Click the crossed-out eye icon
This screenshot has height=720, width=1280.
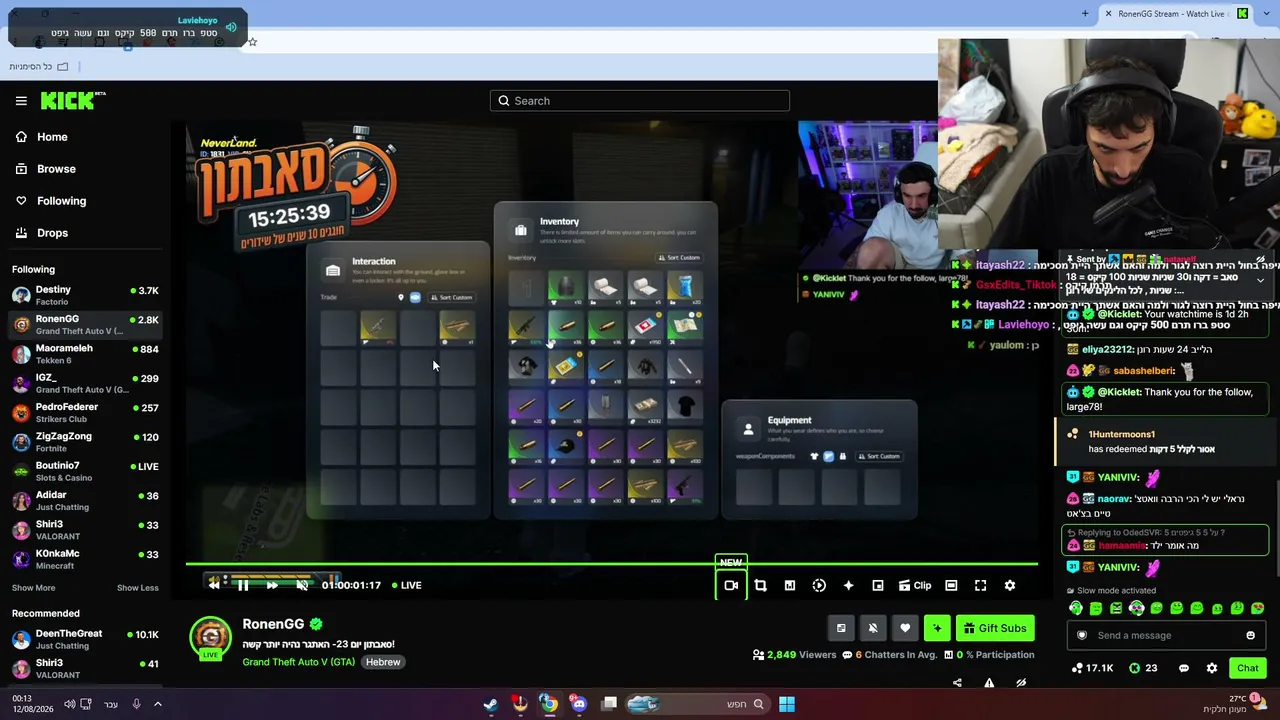pos(1021,683)
